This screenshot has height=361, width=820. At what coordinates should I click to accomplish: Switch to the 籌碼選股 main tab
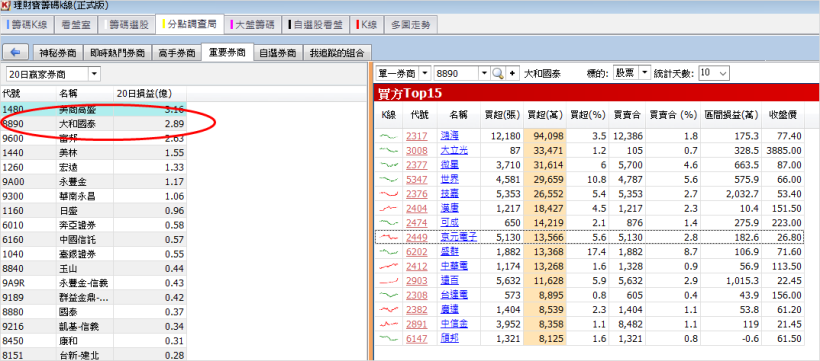[127, 25]
